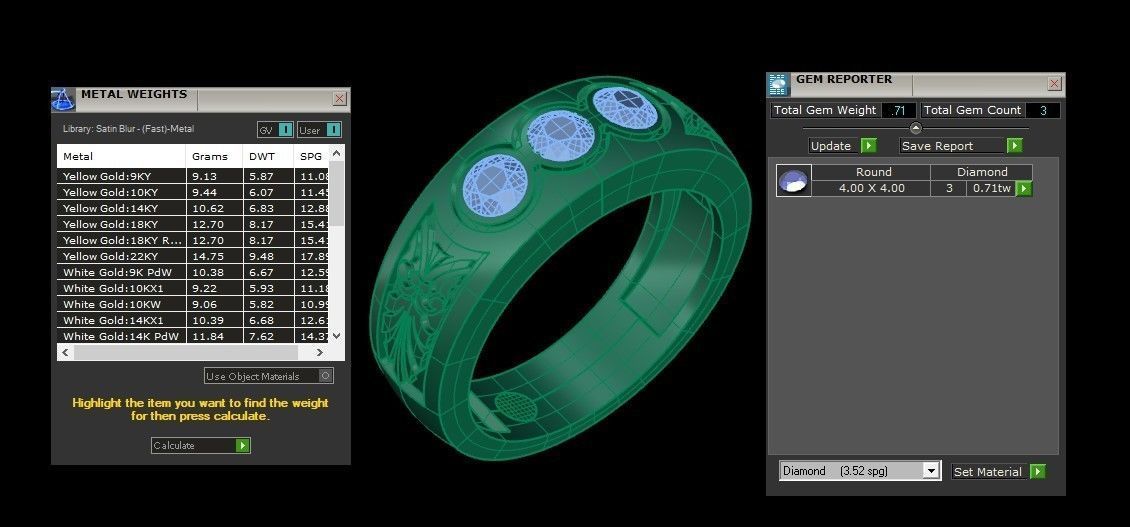Click the green arrow next to 0.71tw
The image size is (1130, 527).
coord(1023,189)
